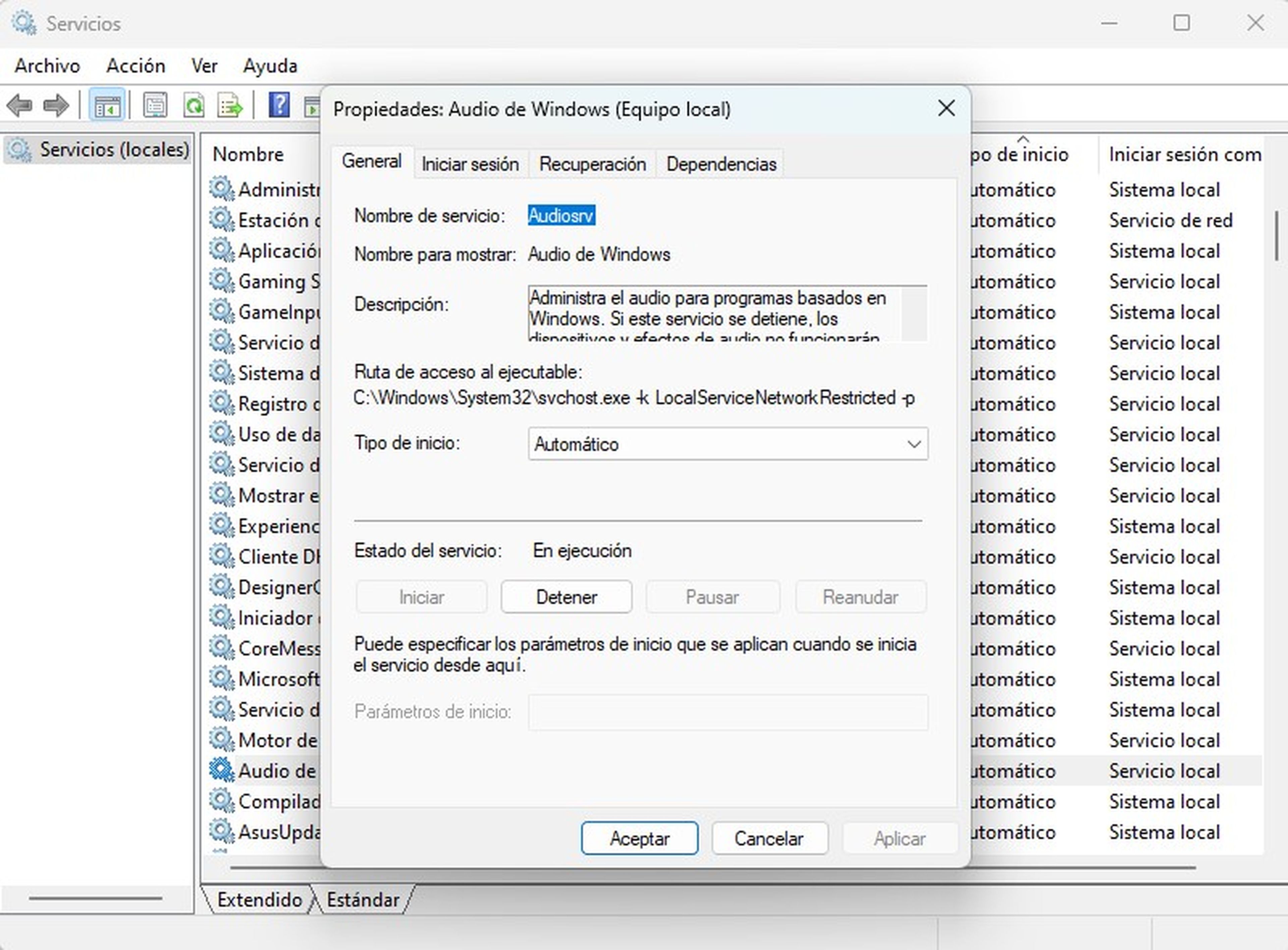Click the gear icon of Audio de service

(x=221, y=771)
